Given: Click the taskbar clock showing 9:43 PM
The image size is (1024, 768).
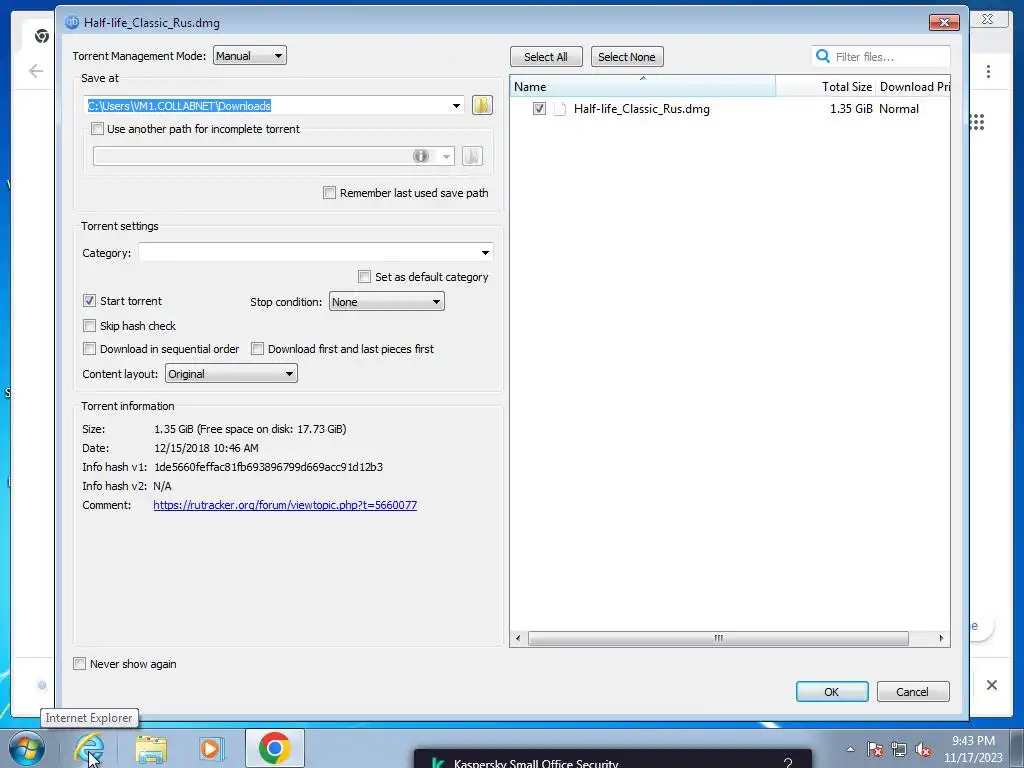Looking at the screenshot, I should point(973,749).
